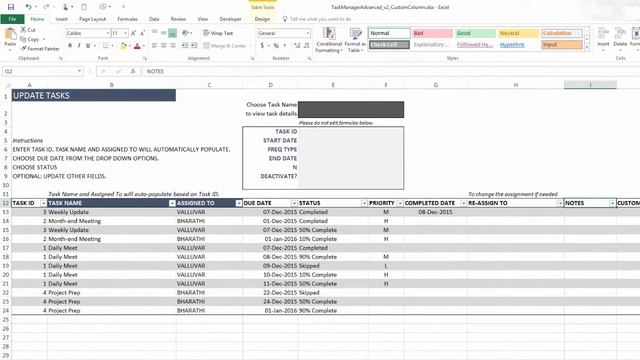Open filter dropdown for ASSIGNED TO column
This screenshot has height=360, width=640.
pos(238,203)
